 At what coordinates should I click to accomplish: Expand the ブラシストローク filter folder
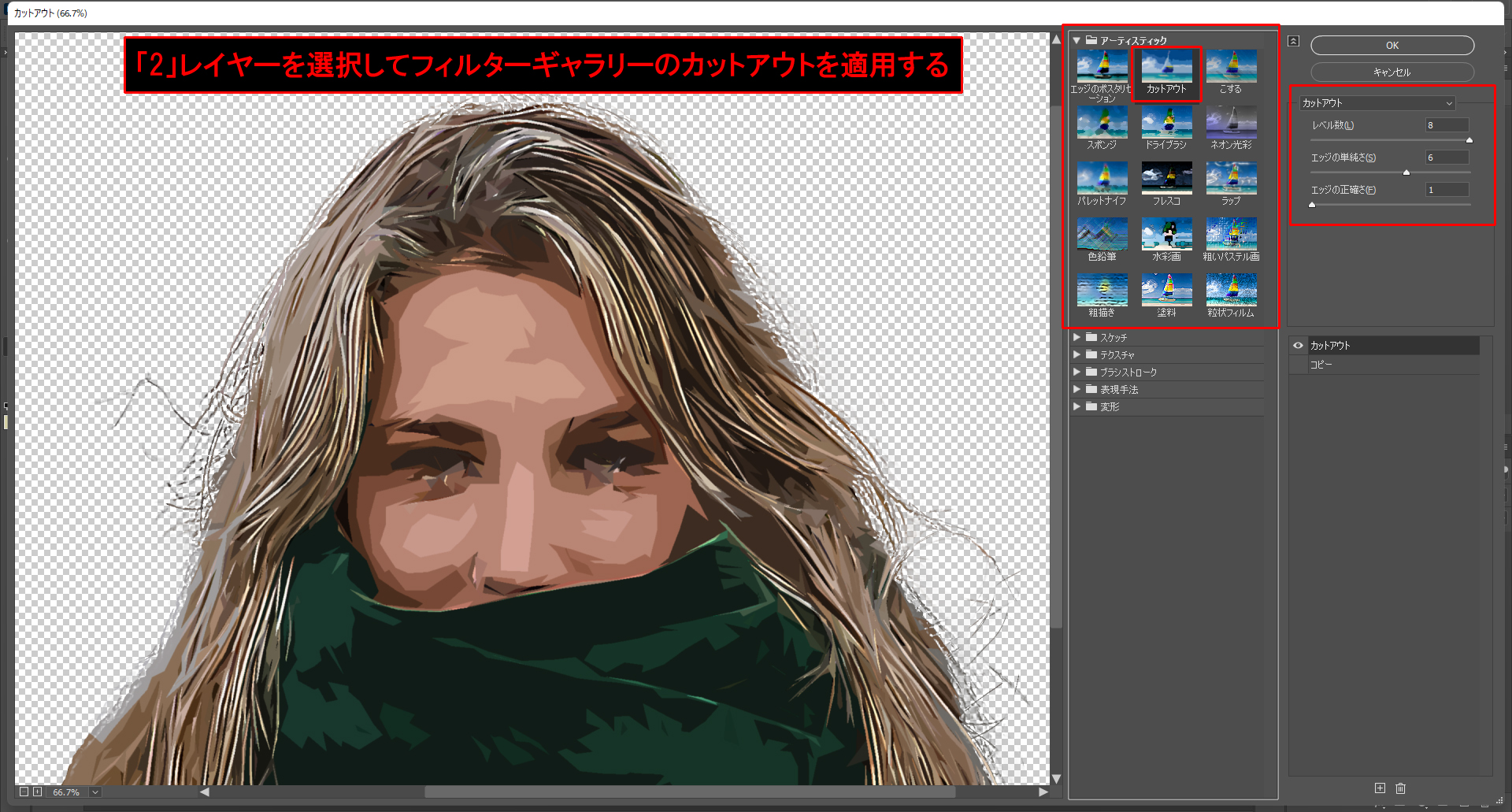click(x=1077, y=372)
